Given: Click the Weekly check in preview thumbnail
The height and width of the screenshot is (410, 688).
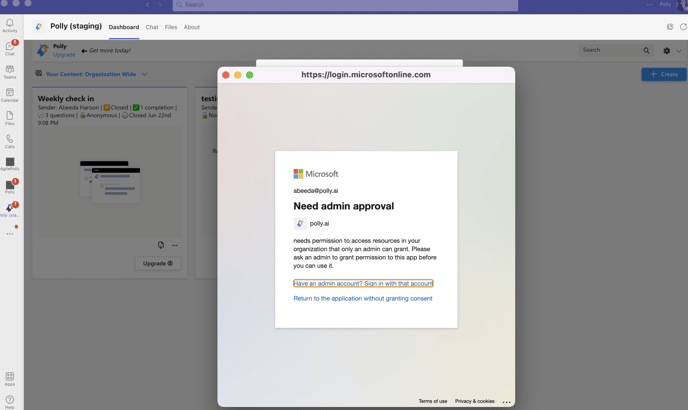Looking at the screenshot, I should click(x=110, y=181).
